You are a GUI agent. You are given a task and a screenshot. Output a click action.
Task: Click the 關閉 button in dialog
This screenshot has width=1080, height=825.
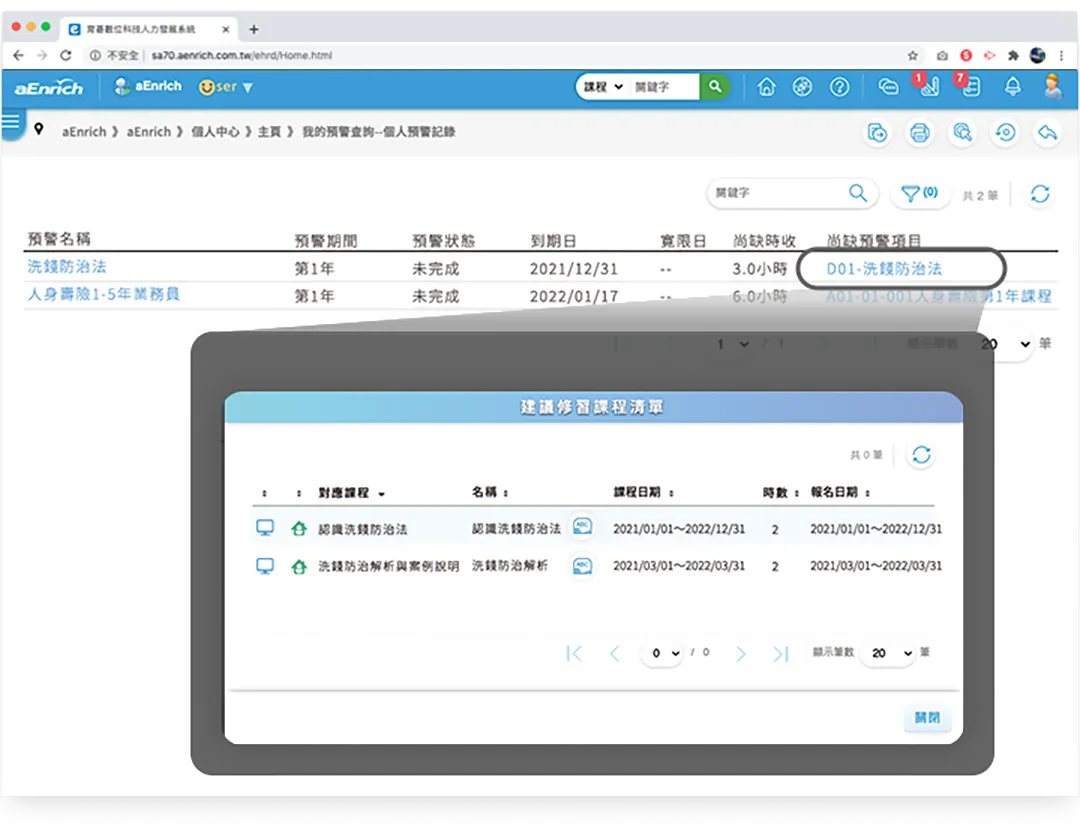[927, 718]
